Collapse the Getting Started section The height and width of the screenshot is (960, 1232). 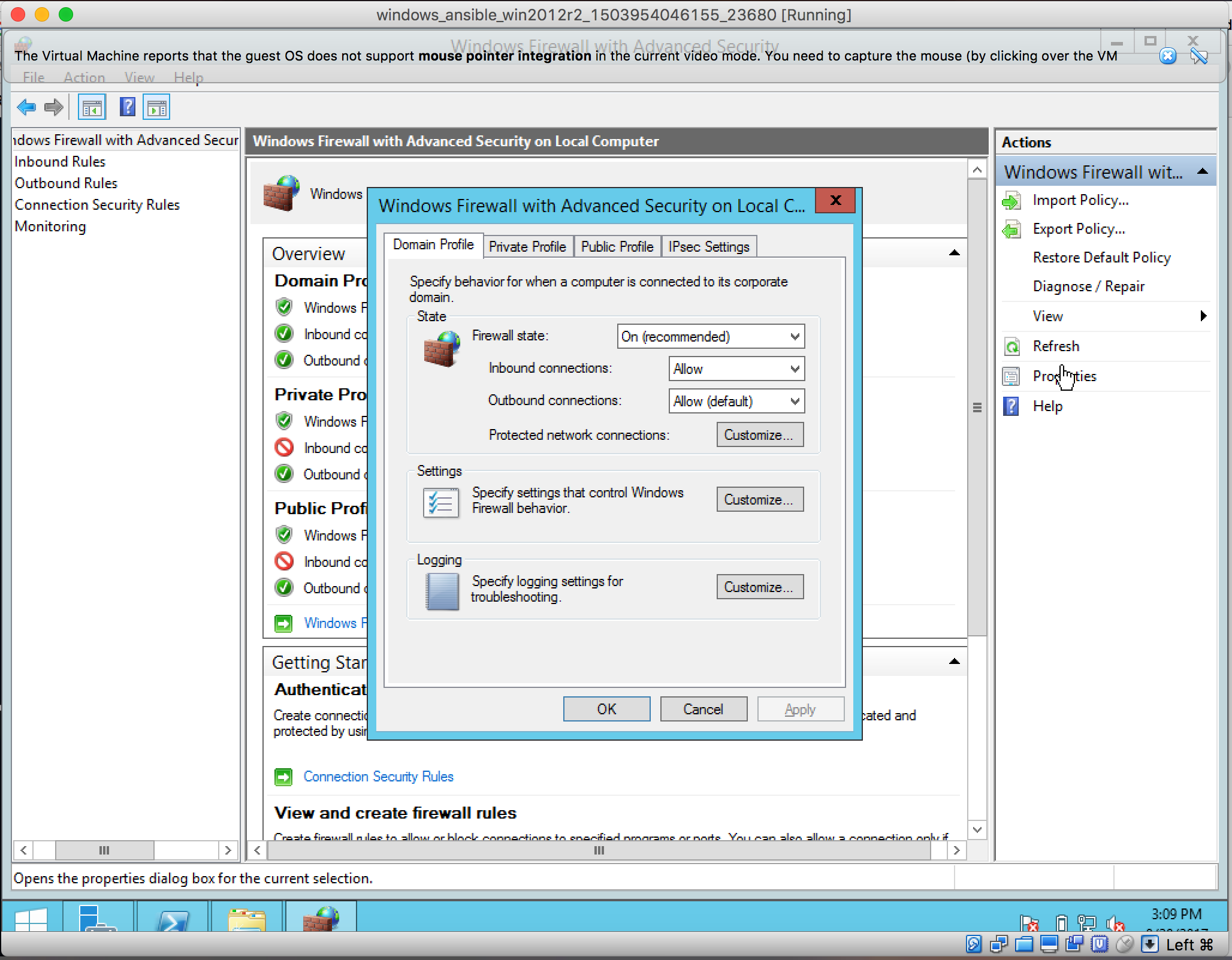[955, 662]
